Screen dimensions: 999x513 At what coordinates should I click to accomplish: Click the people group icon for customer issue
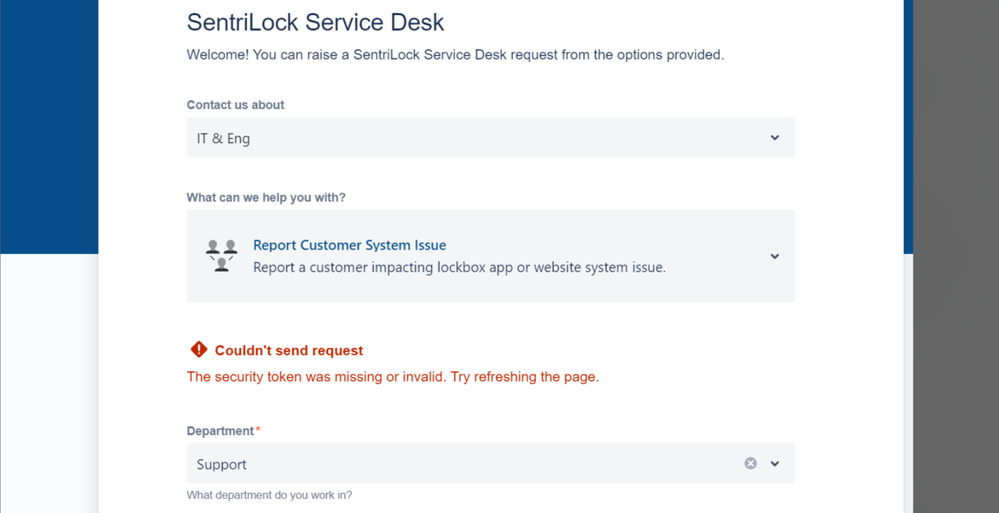click(221, 256)
